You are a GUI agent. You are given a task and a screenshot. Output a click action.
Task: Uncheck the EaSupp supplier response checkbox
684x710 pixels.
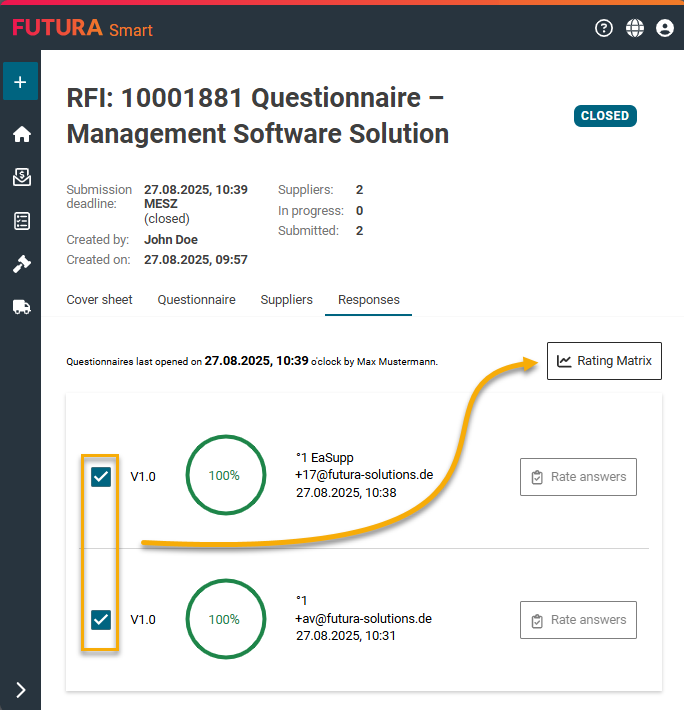click(x=101, y=477)
